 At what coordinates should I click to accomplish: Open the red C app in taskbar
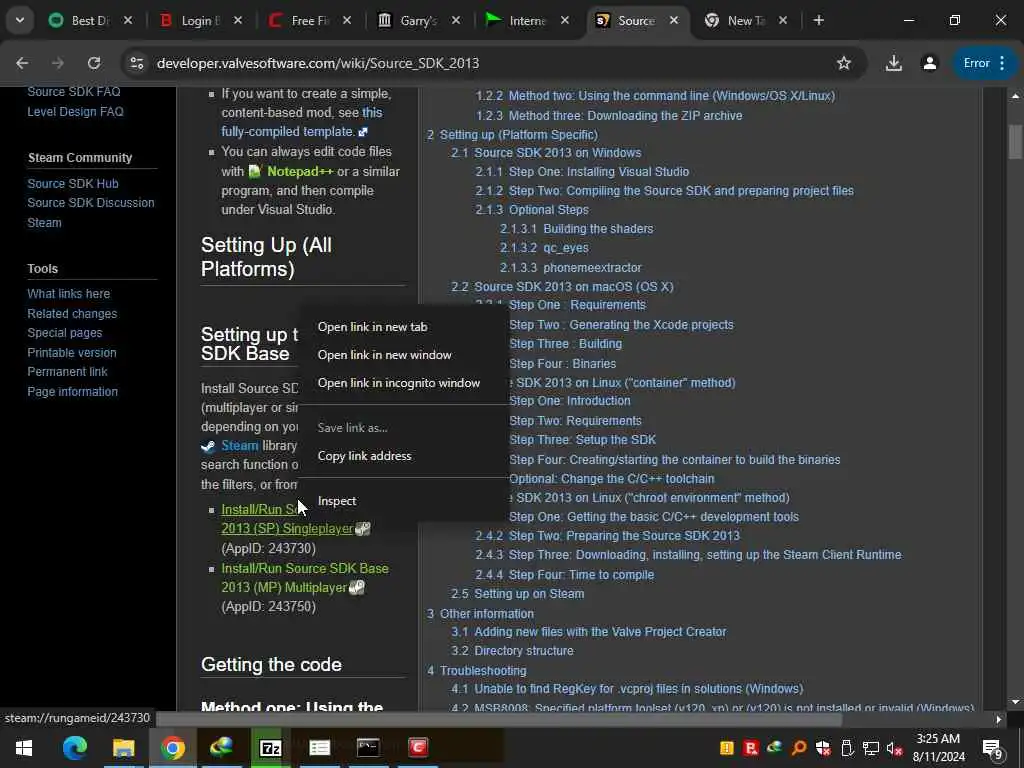[x=418, y=748]
